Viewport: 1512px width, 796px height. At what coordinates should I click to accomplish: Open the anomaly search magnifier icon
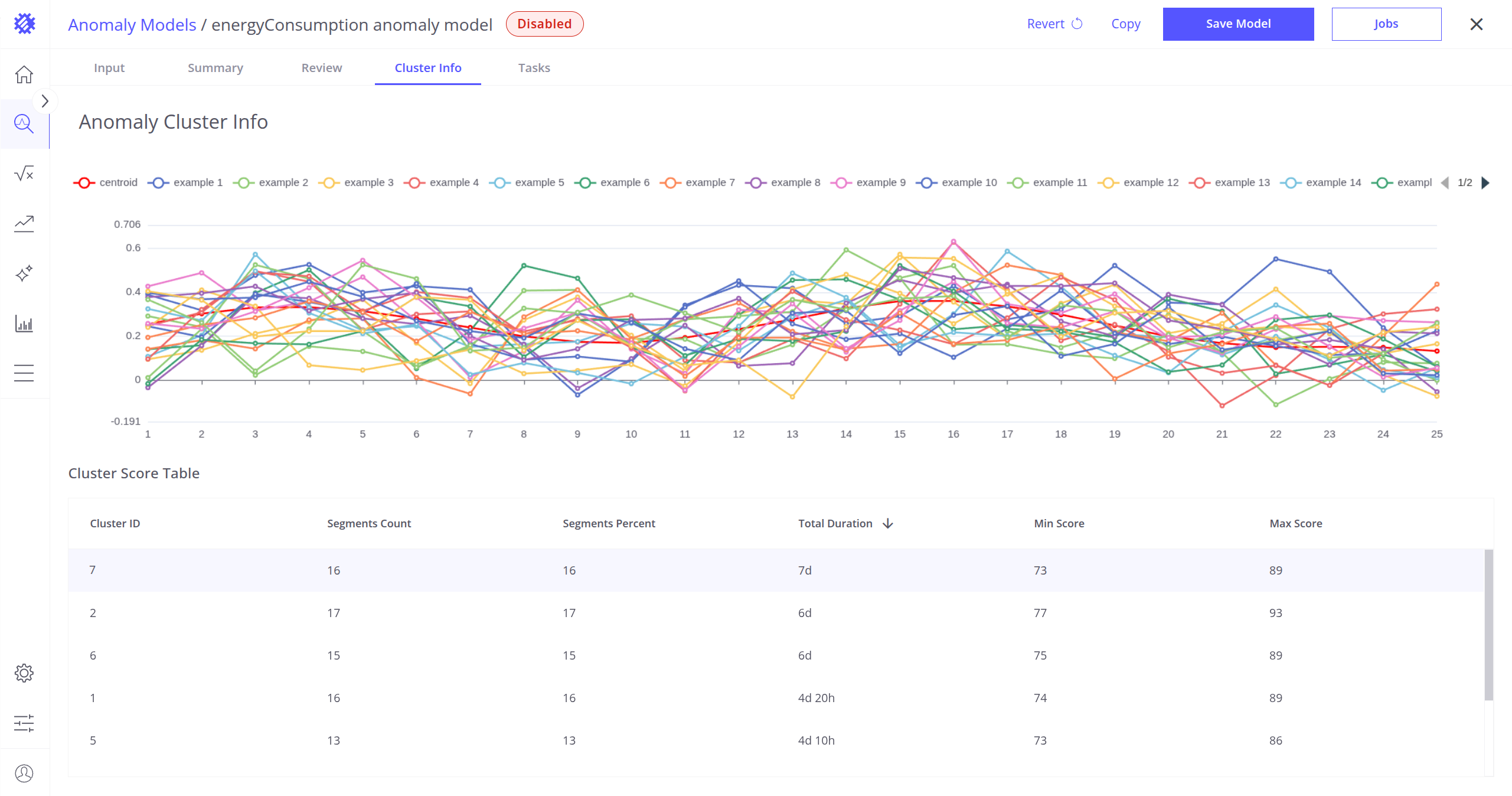tap(24, 124)
